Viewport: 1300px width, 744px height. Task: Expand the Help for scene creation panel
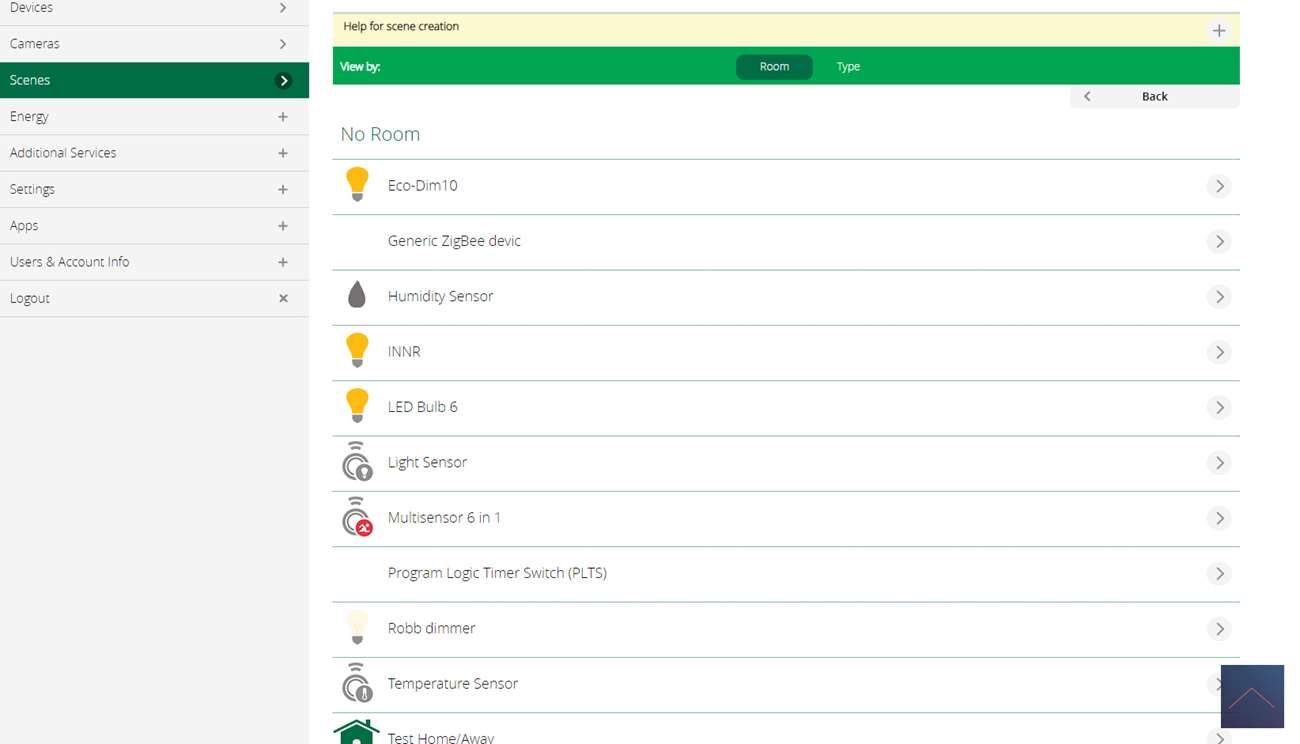click(x=1218, y=31)
